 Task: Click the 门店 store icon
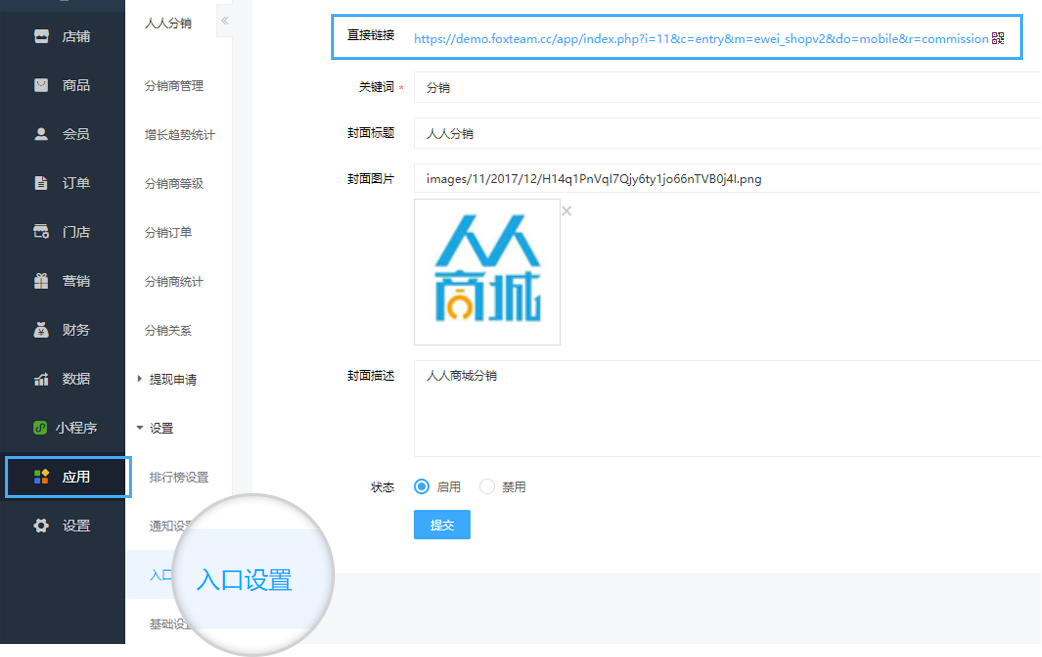[x=41, y=232]
